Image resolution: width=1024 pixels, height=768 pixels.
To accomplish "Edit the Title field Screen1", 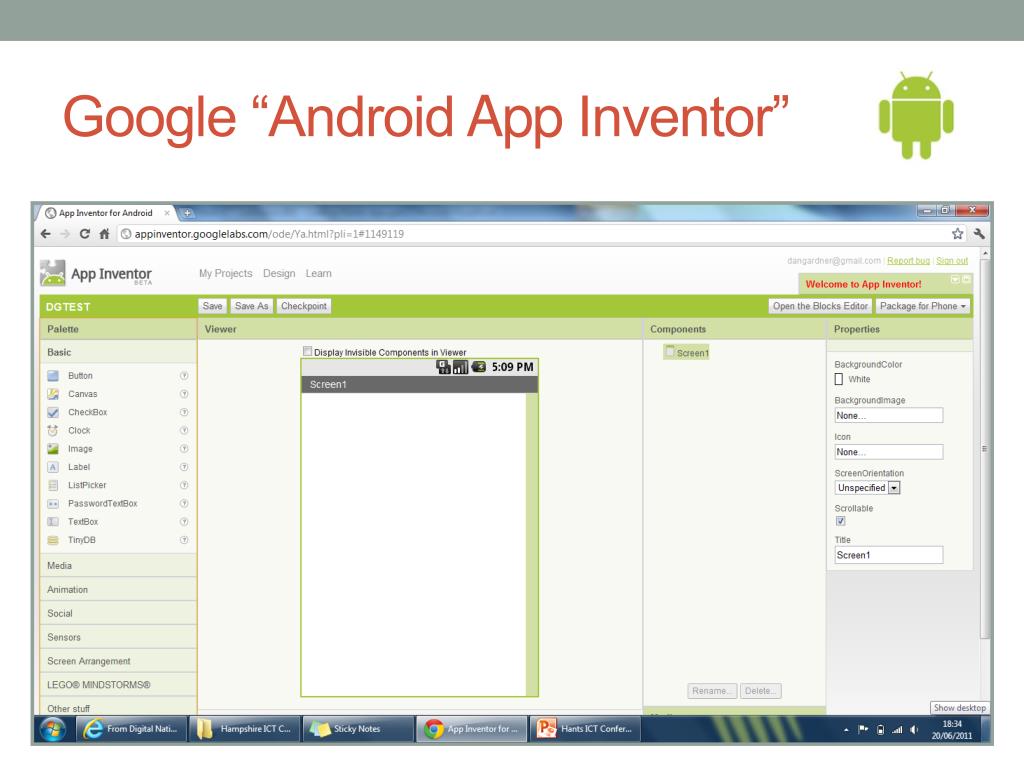I will [889, 555].
